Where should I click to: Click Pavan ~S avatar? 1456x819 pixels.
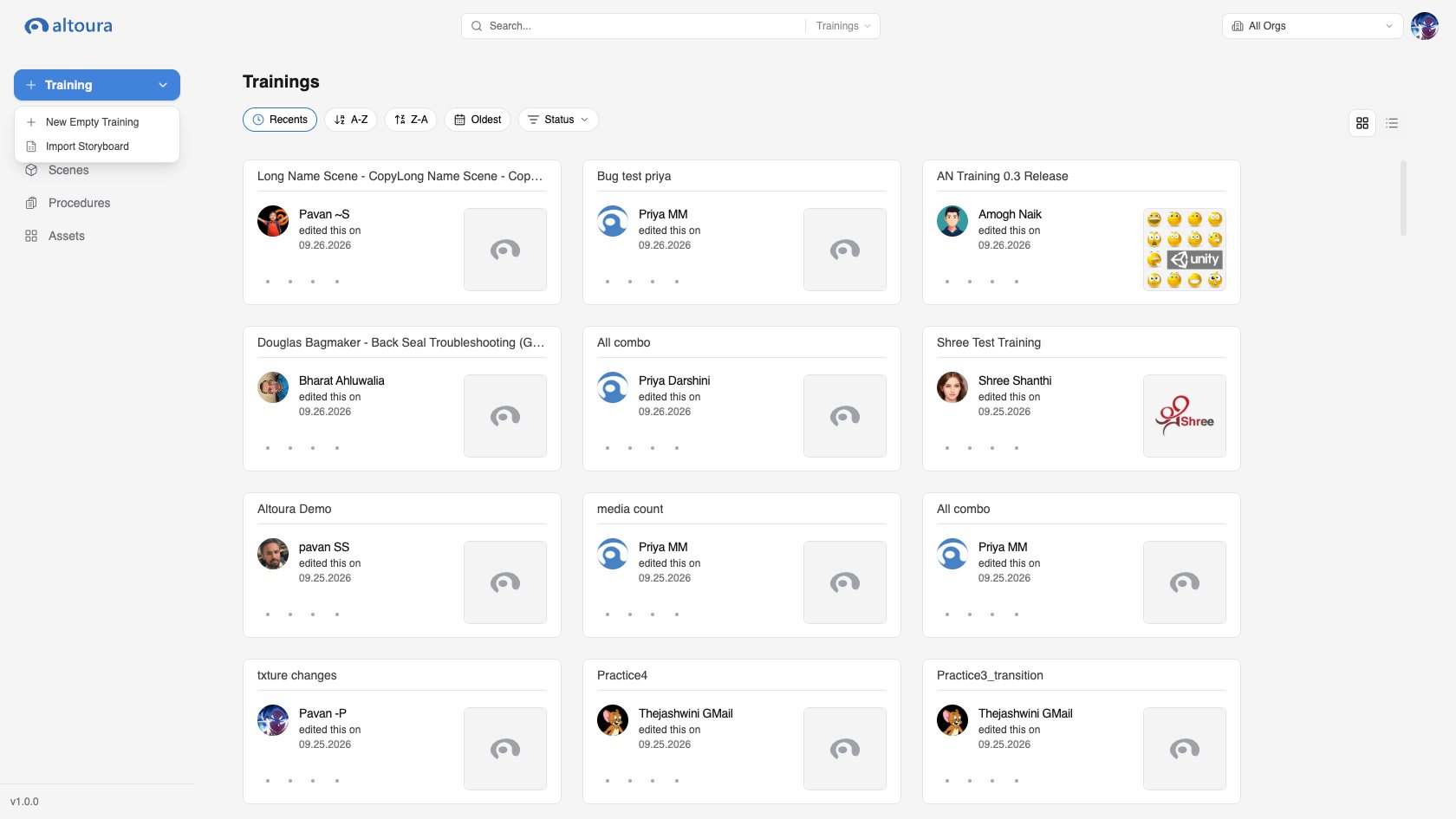tap(273, 221)
